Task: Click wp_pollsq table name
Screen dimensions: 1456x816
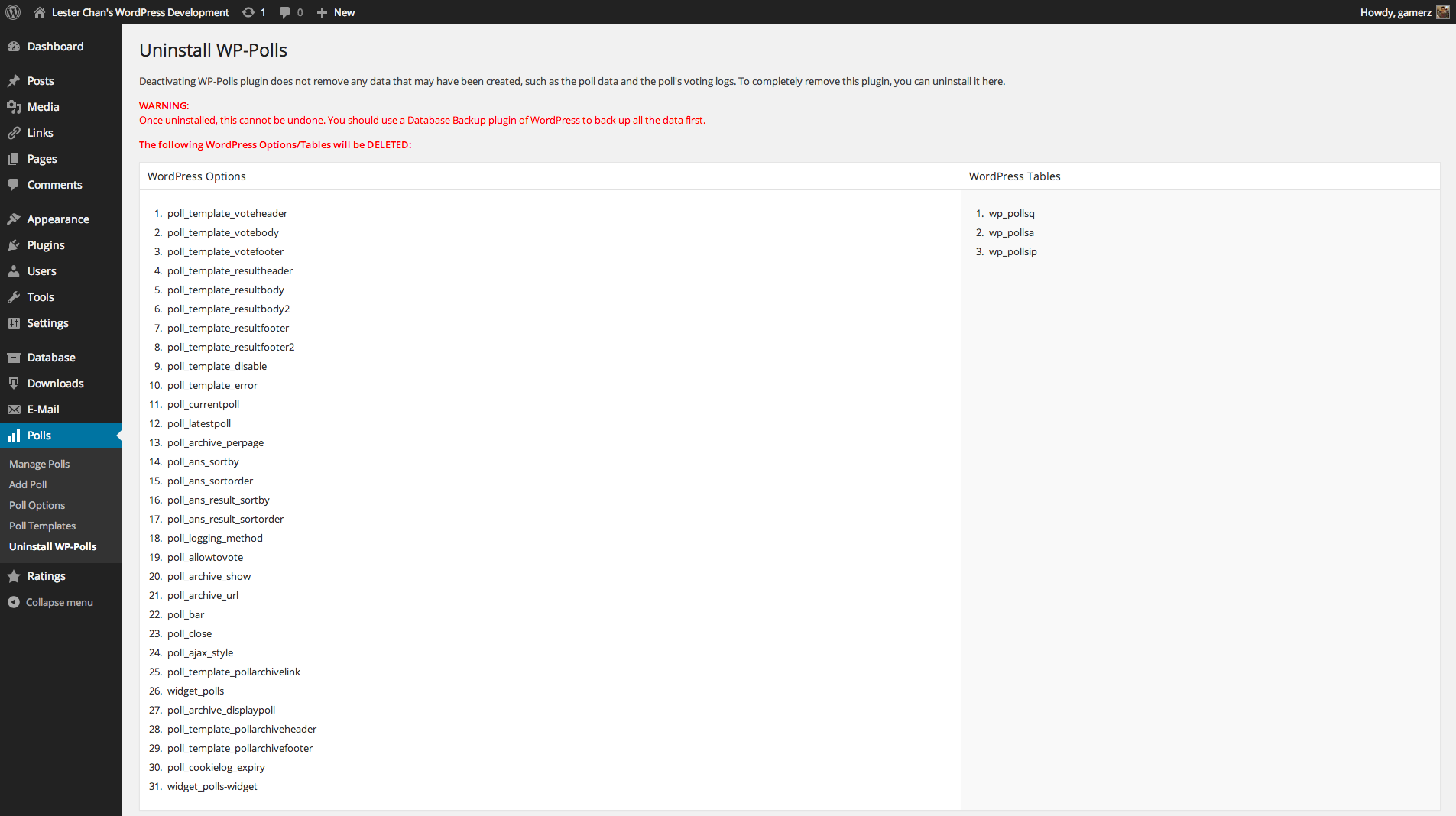Action: click(1011, 213)
